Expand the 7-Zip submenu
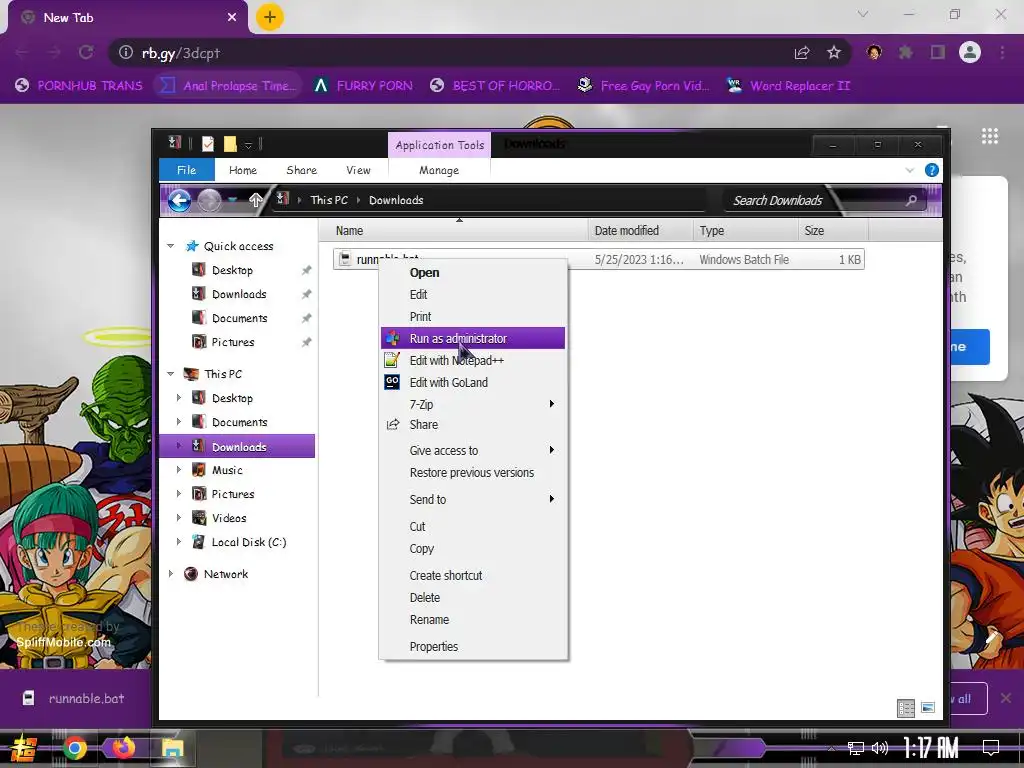Screen dimensions: 1024x768 pos(473,404)
